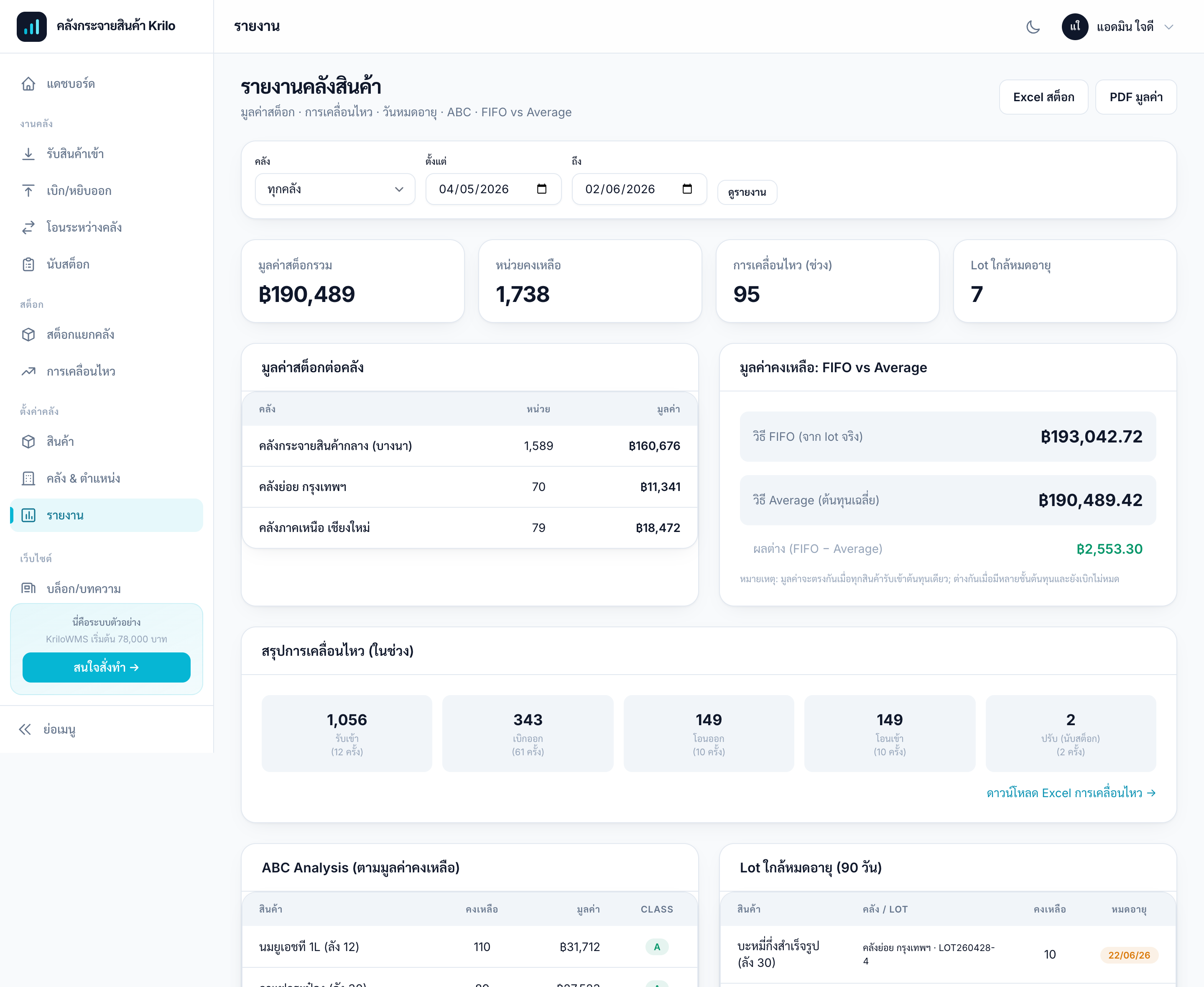The image size is (1204, 987).
Task: Click the การเคลื่อนไหว (ช่วง) 95 card
Action: [827, 281]
